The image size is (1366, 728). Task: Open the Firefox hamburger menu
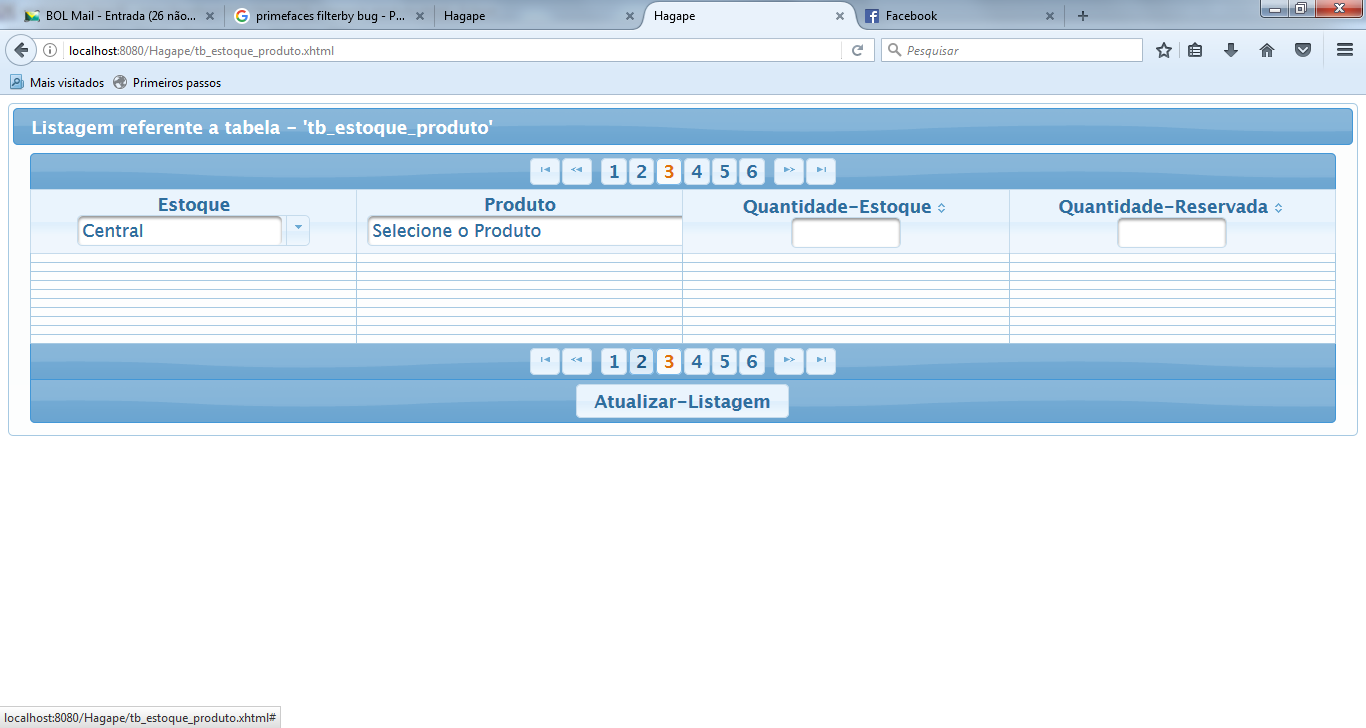[x=1345, y=50]
